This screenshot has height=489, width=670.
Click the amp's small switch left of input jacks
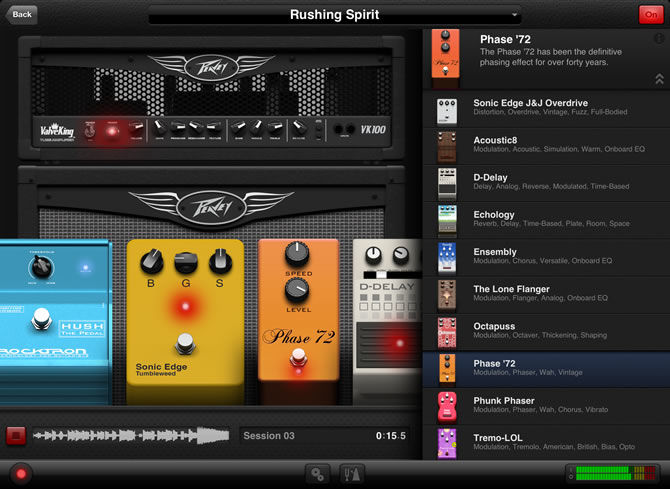pos(319,130)
